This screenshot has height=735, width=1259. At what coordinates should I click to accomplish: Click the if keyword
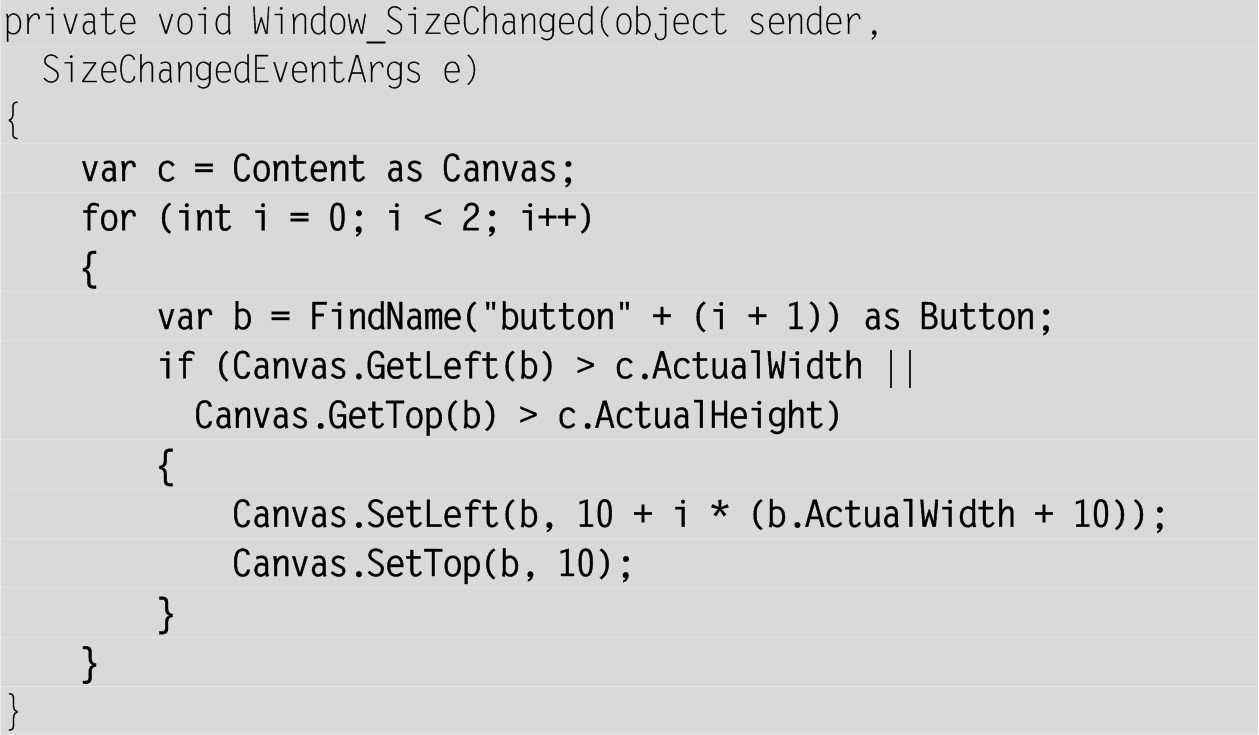tap(176, 366)
